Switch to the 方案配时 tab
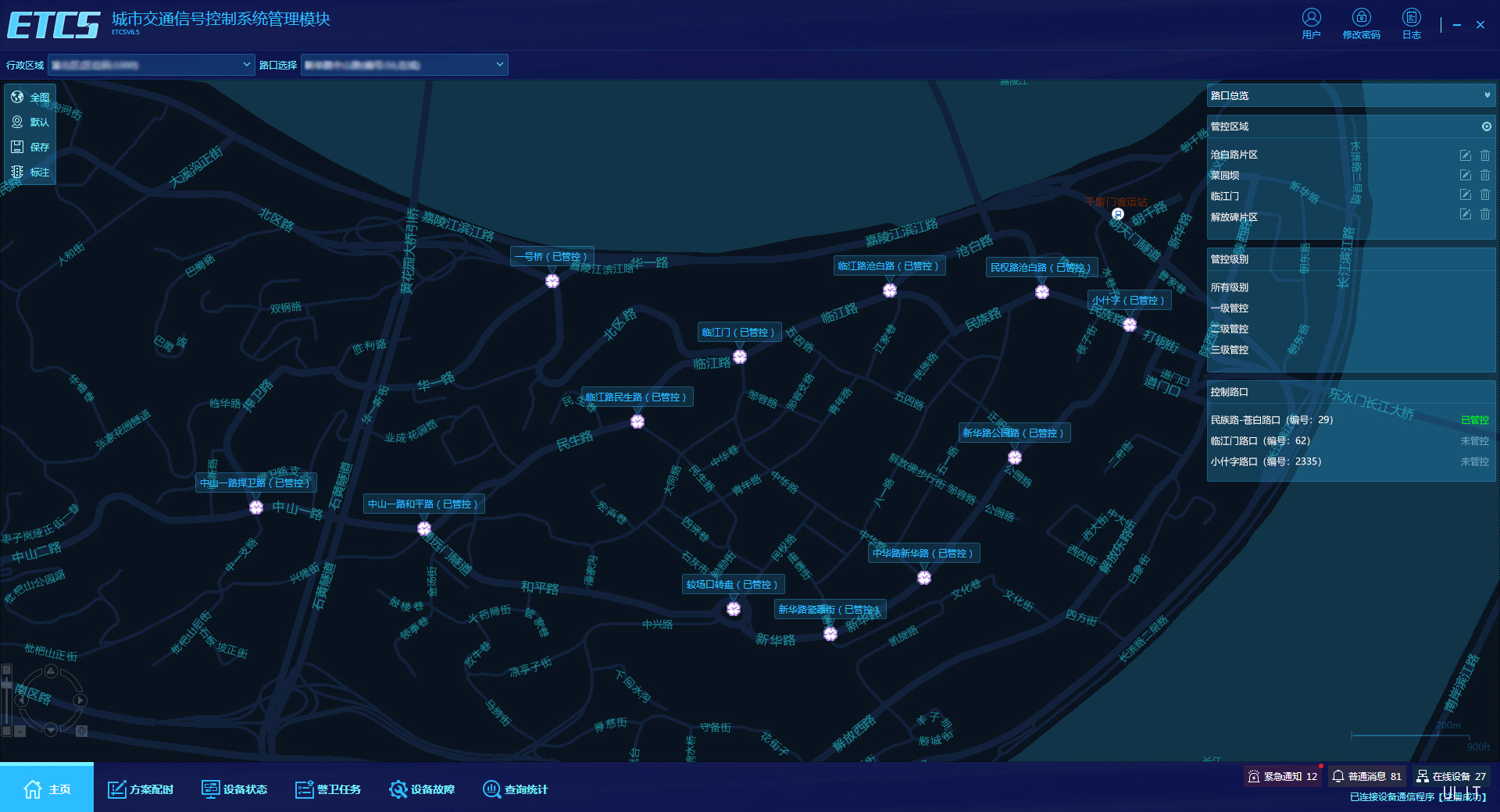The height and width of the screenshot is (812, 1500). (141, 789)
